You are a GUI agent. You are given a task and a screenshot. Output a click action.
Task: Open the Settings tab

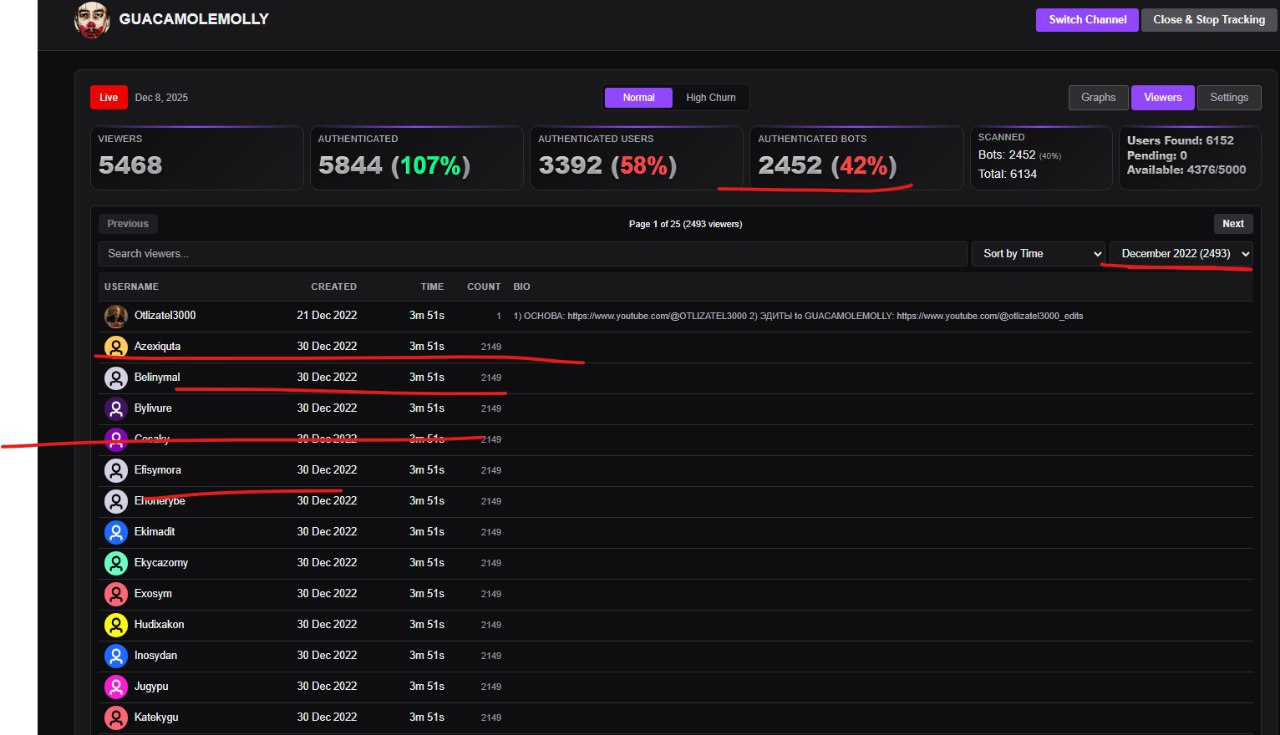(x=1229, y=97)
